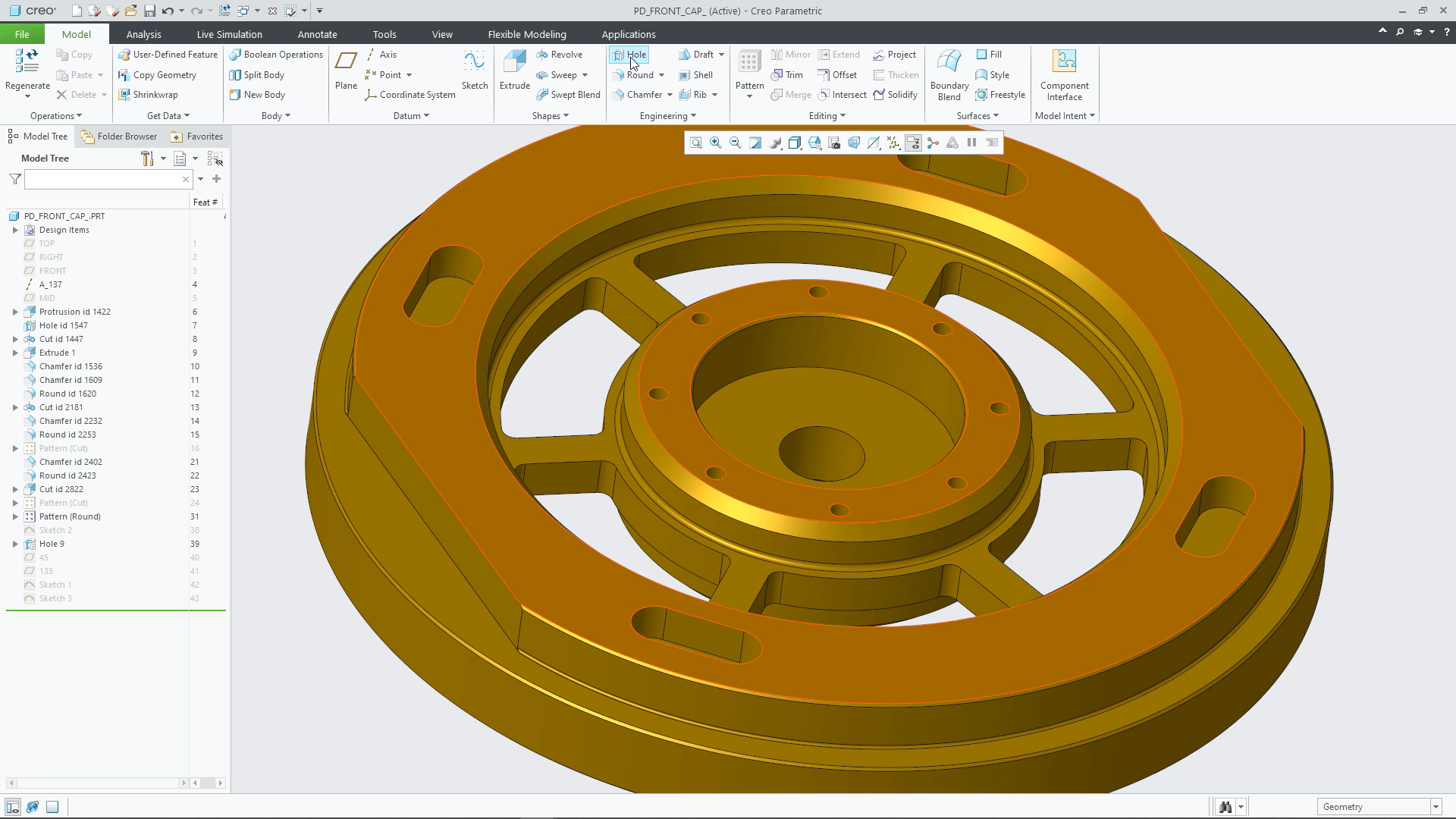Click the Boolean Operations button
The width and height of the screenshot is (1456, 819).
click(276, 55)
